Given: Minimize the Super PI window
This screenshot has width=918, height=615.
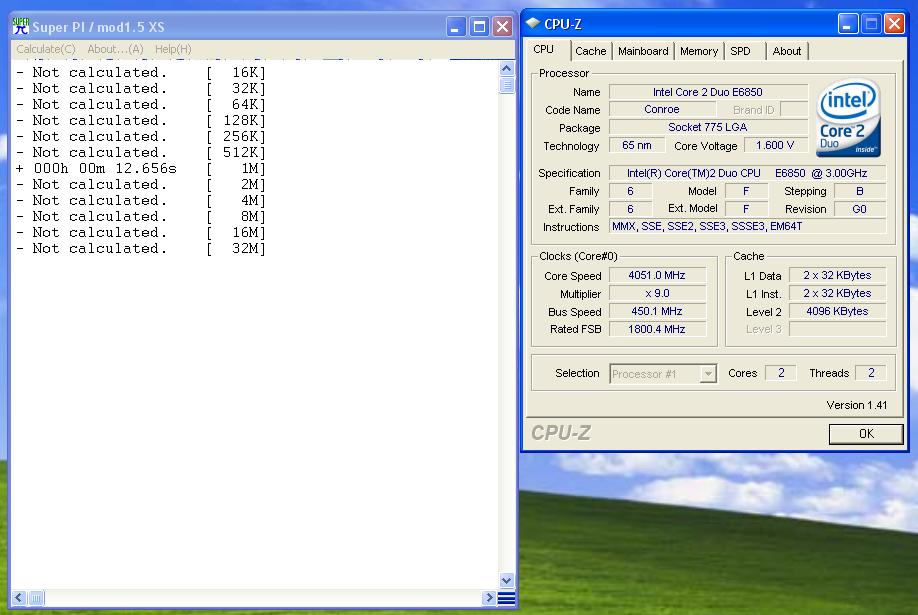Looking at the screenshot, I should coord(455,26).
